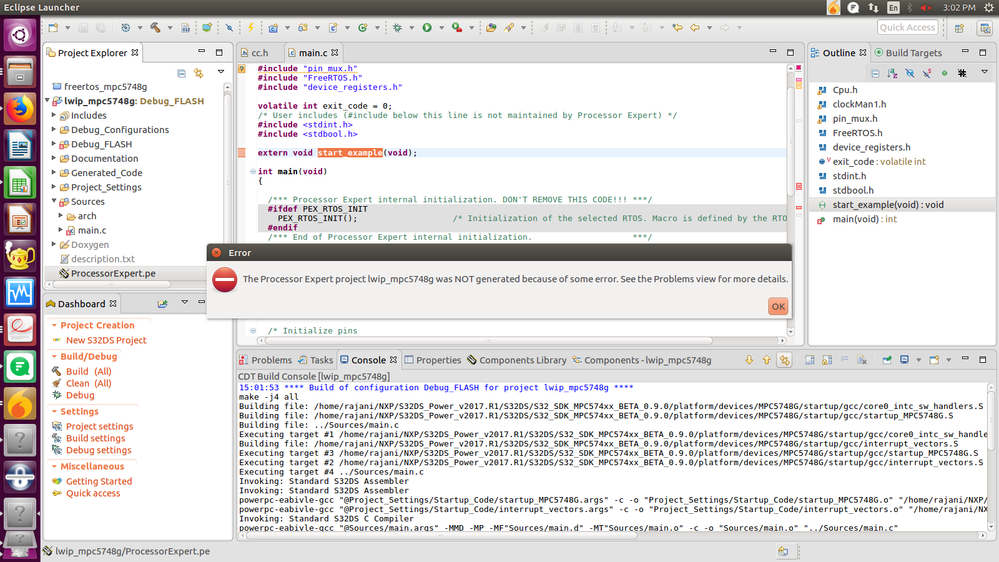Click the Open Perspective icon beside Quick Access
The width and height of the screenshot is (999, 562).
tap(959, 27)
